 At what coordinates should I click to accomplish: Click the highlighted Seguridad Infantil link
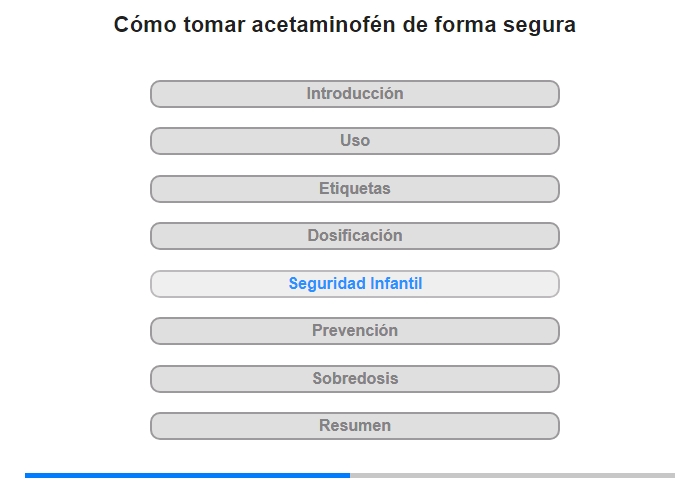[x=355, y=284]
